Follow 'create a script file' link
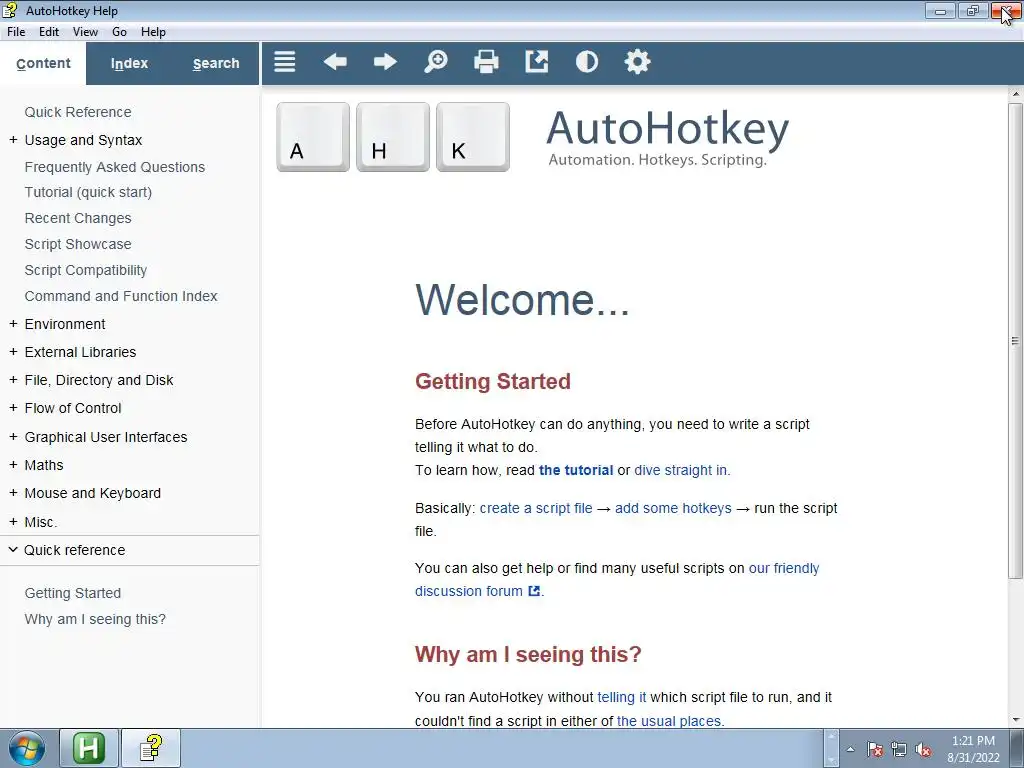Viewport: 1024px width, 768px height. 536,508
